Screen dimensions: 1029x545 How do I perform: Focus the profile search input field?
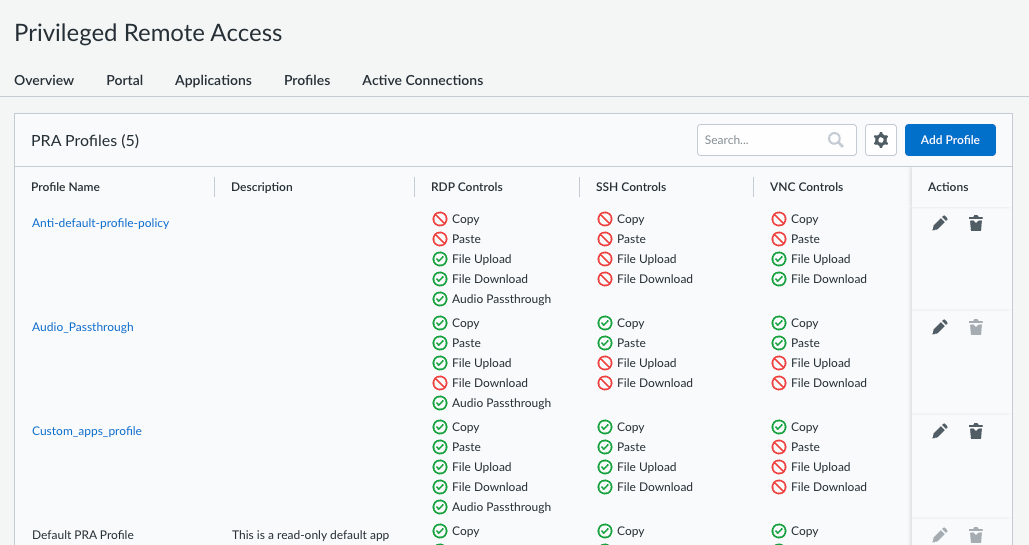pyautogui.click(x=762, y=140)
